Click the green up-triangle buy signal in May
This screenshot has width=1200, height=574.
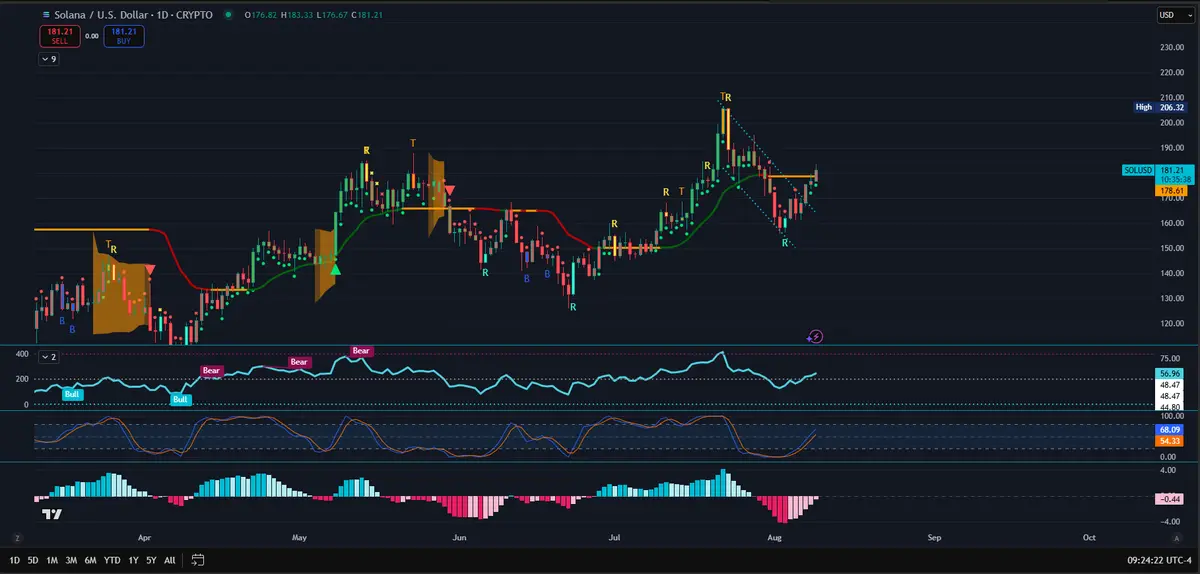tap(335, 268)
